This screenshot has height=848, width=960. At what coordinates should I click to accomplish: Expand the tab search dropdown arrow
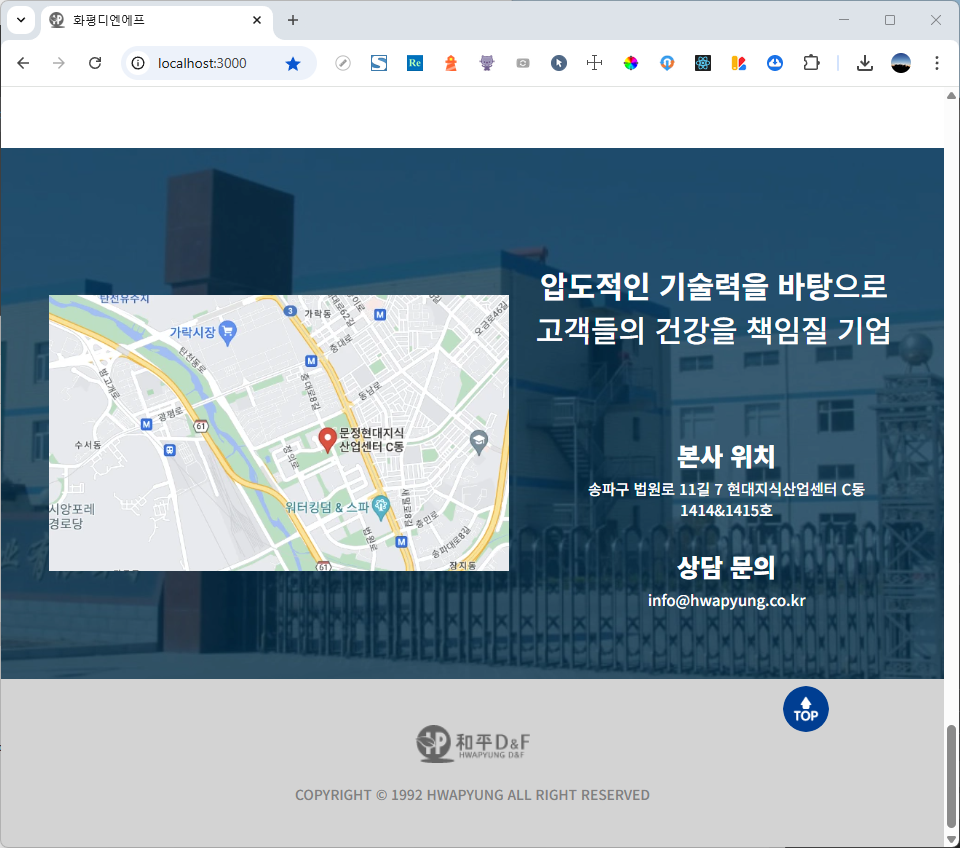tap(20, 20)
